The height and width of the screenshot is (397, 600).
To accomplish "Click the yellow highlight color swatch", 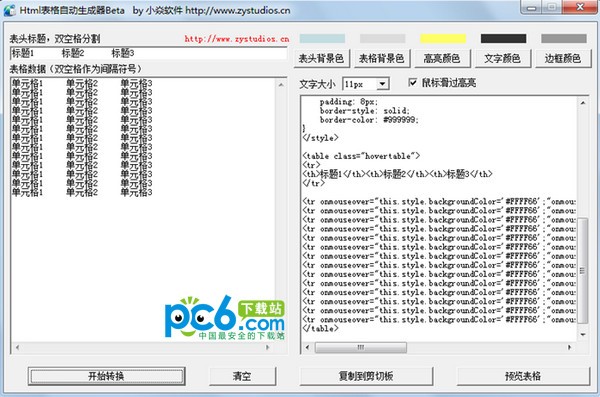I will (443, 38).
